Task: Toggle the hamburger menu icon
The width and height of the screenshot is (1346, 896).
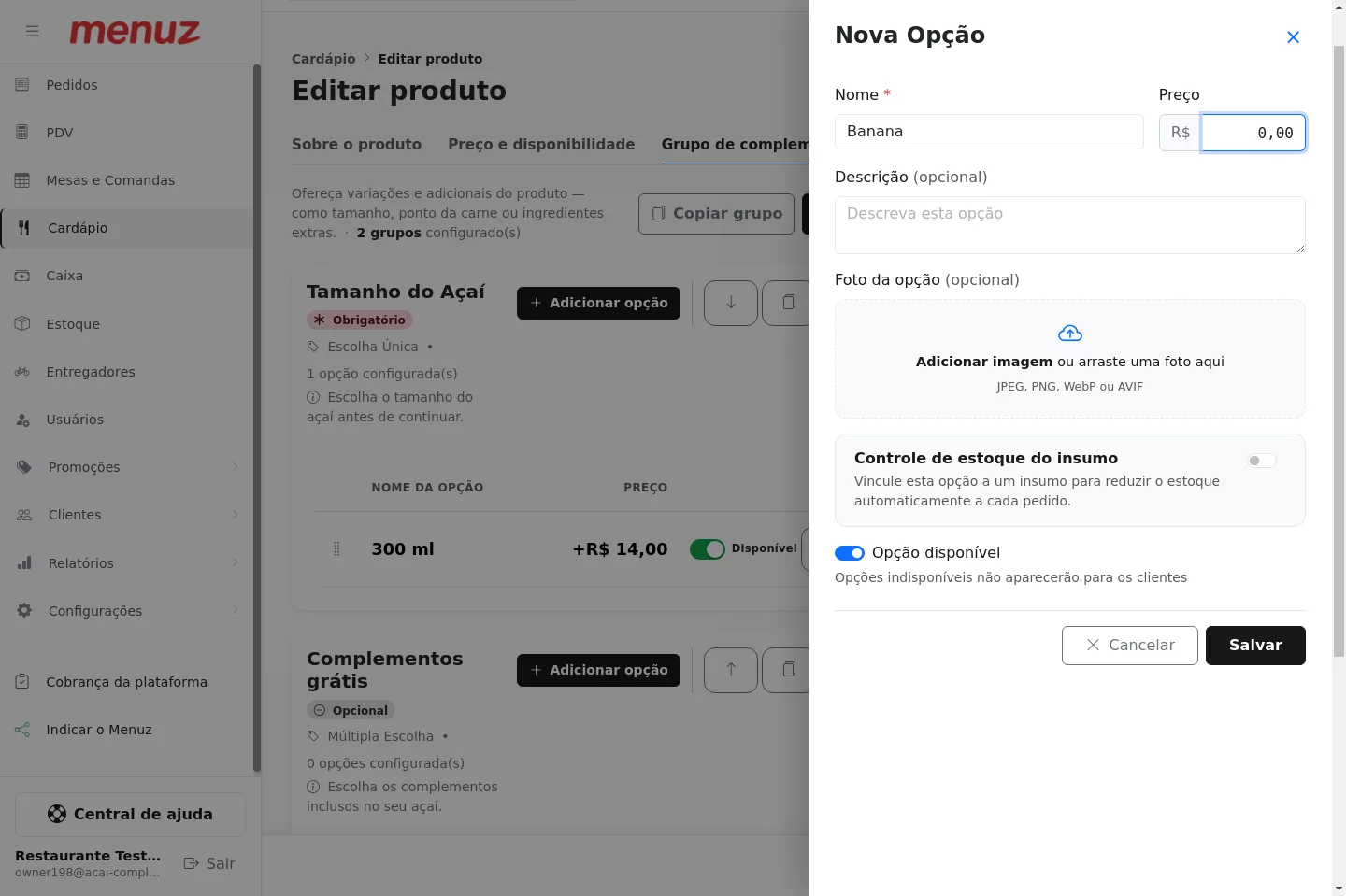Action: point(33,32)
